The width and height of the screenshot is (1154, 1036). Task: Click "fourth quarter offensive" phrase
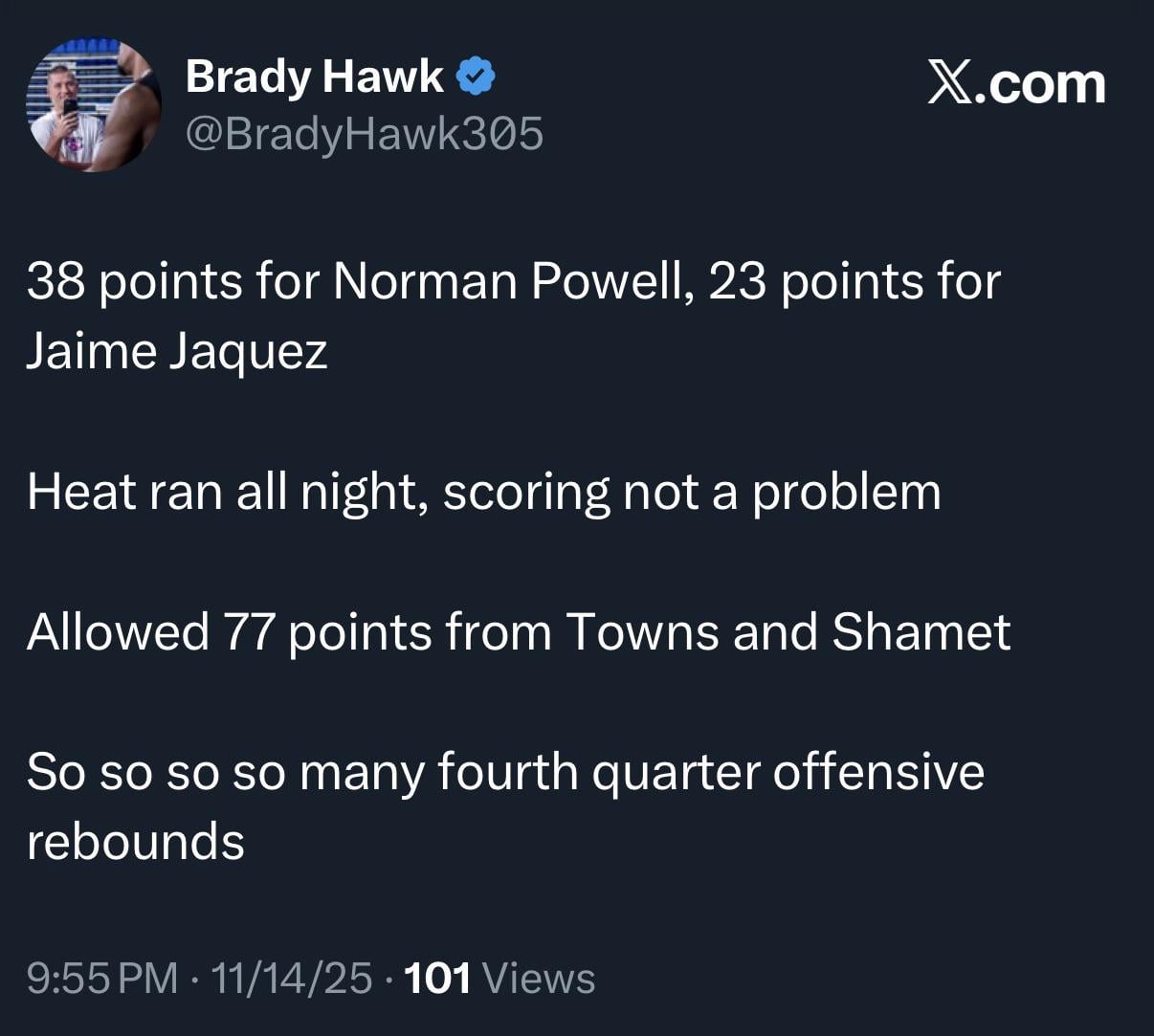(711, 772)
